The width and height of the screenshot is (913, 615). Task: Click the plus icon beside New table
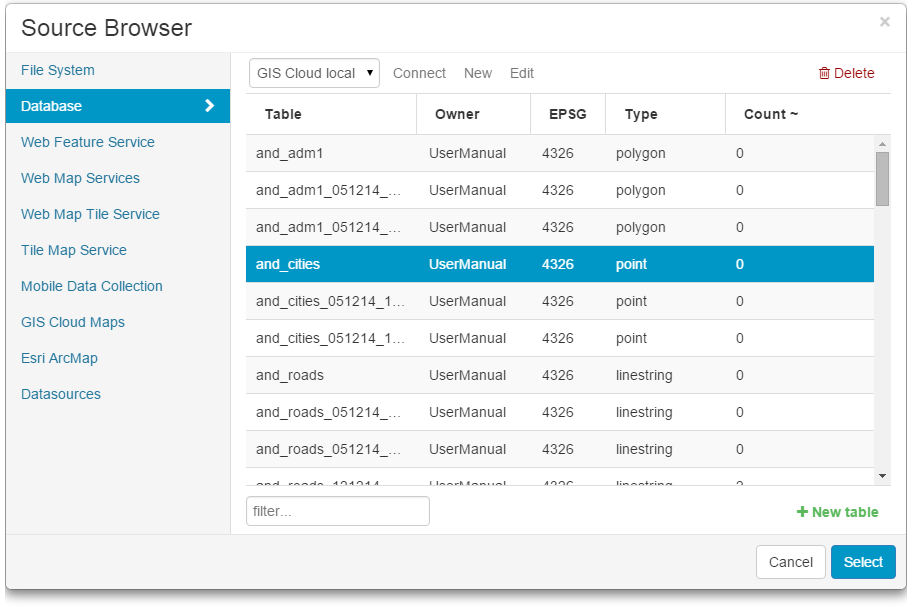coord(802,512)
